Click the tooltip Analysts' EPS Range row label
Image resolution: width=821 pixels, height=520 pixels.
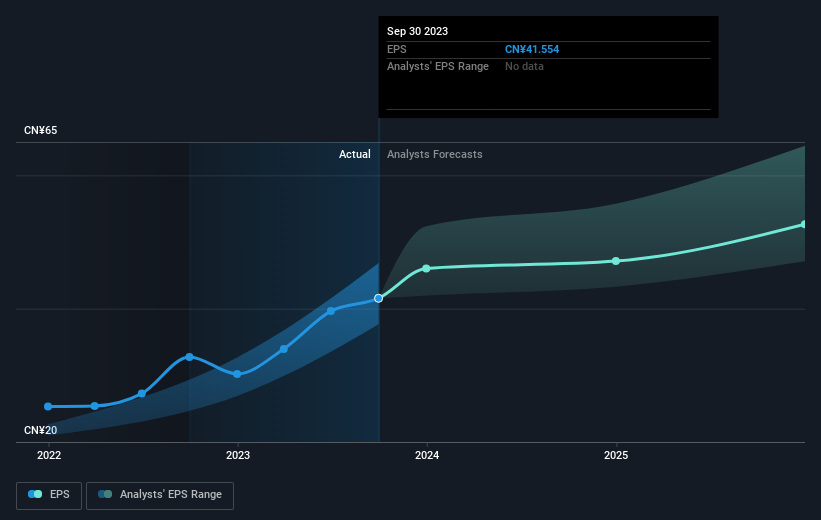(x=438, y=67)
